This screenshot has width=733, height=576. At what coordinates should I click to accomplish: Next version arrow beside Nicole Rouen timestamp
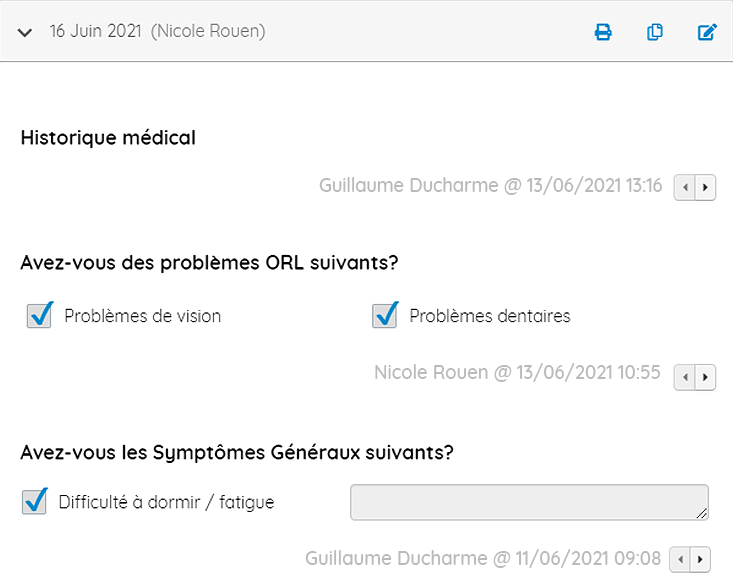coord(706,377)
